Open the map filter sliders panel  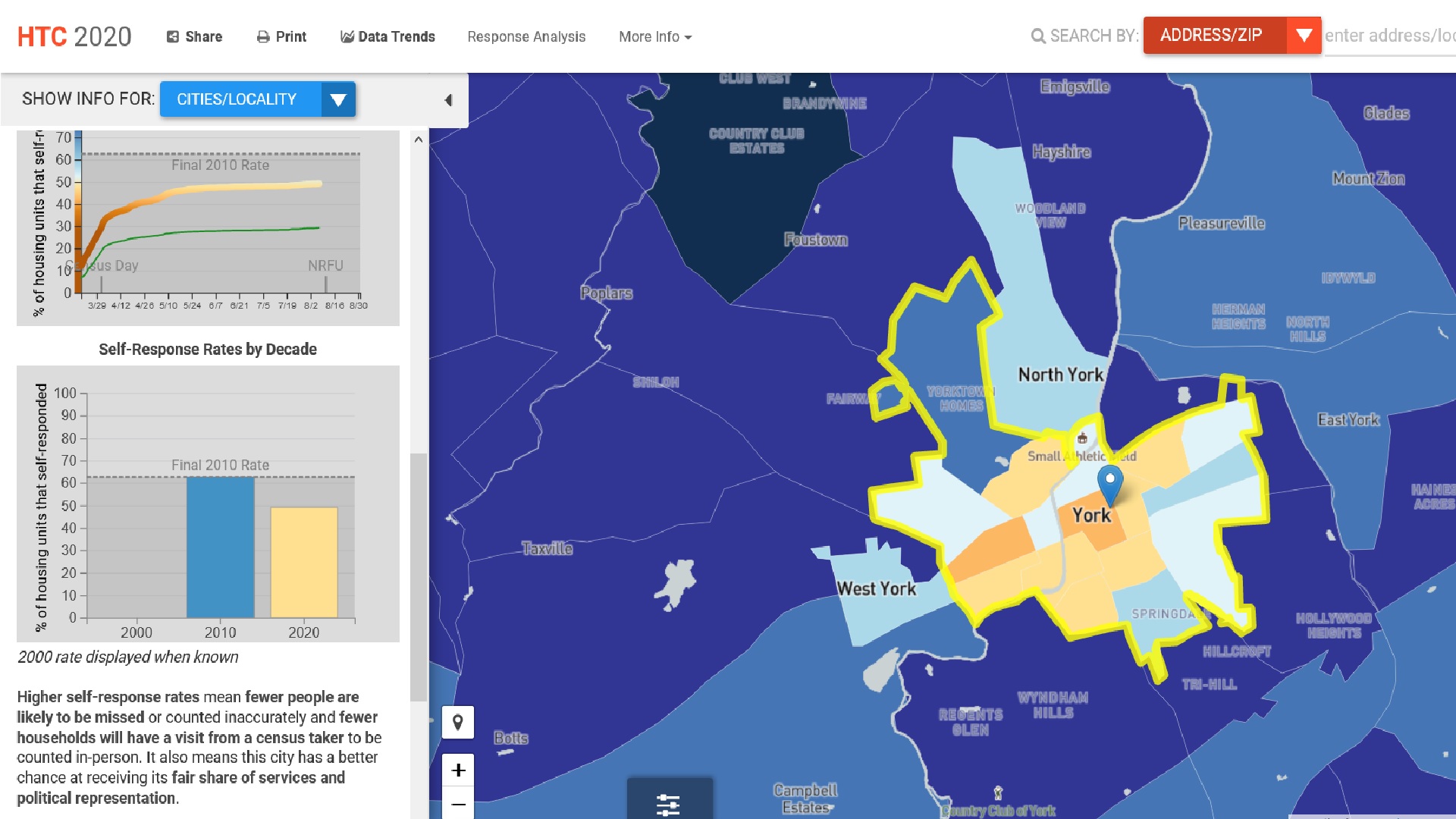669,802
